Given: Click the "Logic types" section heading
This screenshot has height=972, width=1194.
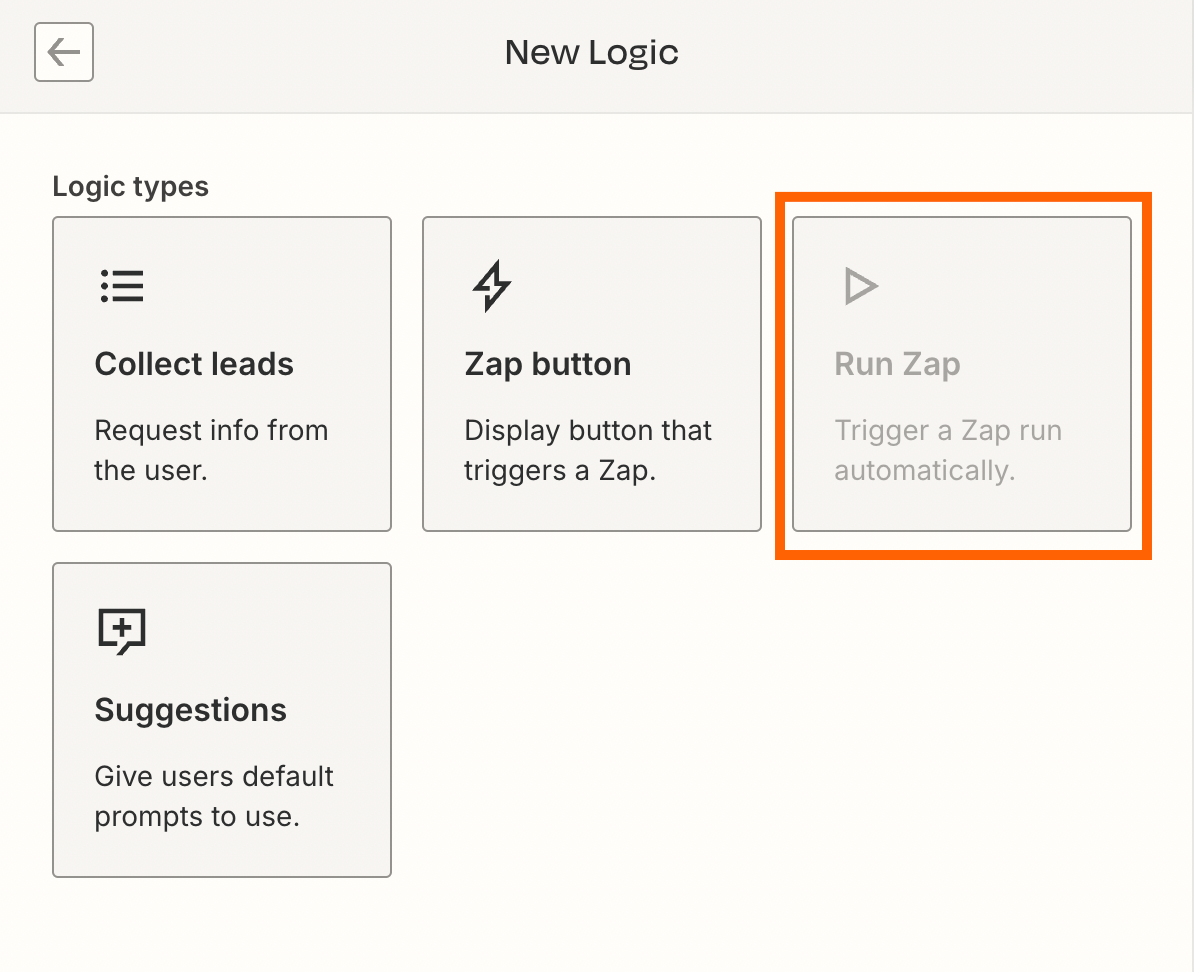Looking at the screenshot, I should 130,187.
